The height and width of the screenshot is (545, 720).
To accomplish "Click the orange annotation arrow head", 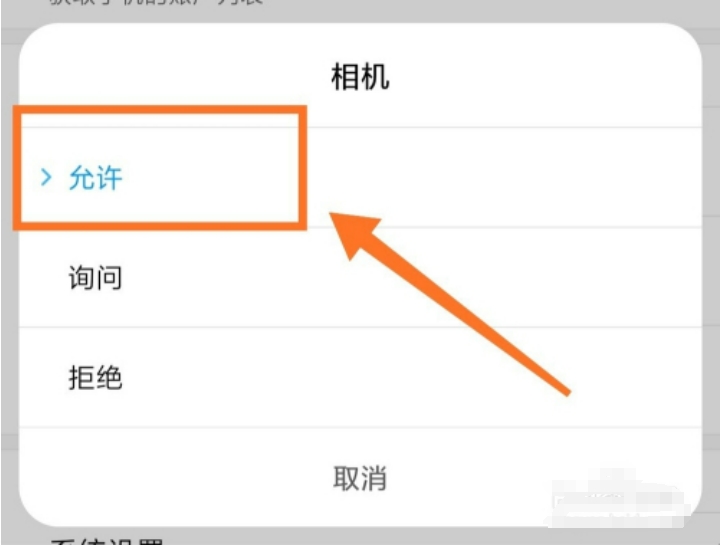I will pyautogui.click(x=354, y=234).
